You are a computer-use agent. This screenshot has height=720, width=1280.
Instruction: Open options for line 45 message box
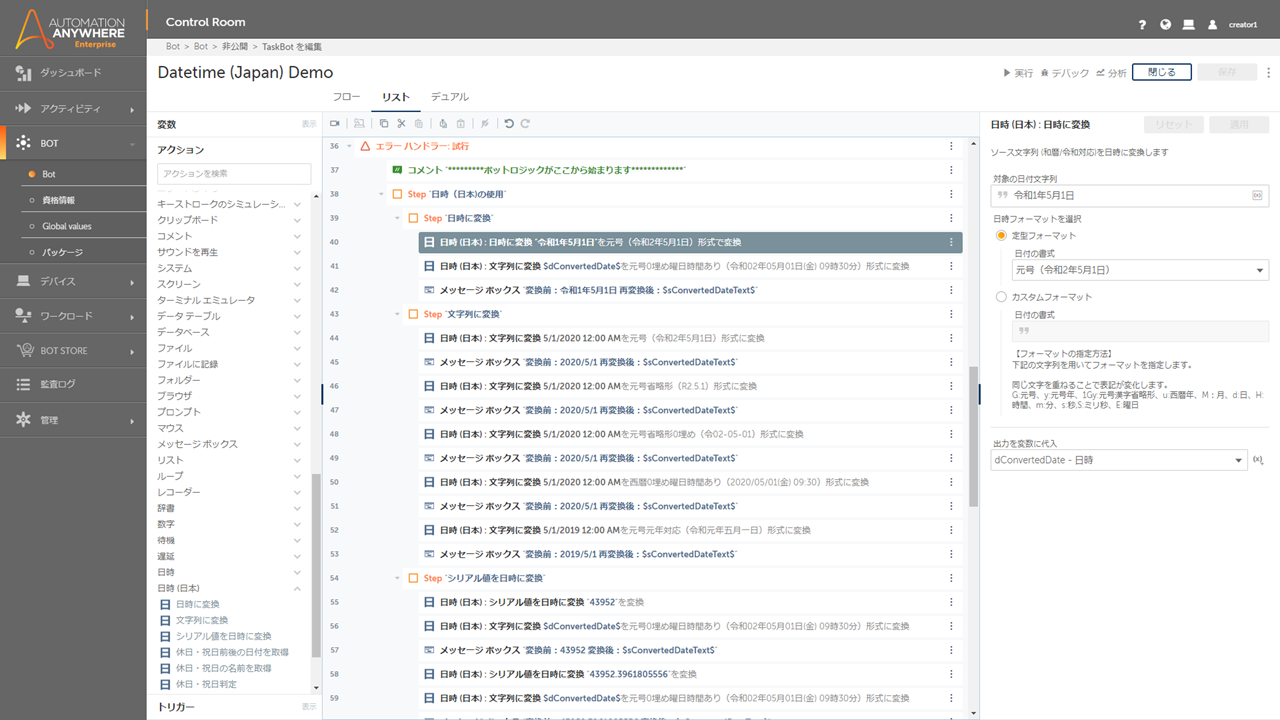tap(951, 362)
